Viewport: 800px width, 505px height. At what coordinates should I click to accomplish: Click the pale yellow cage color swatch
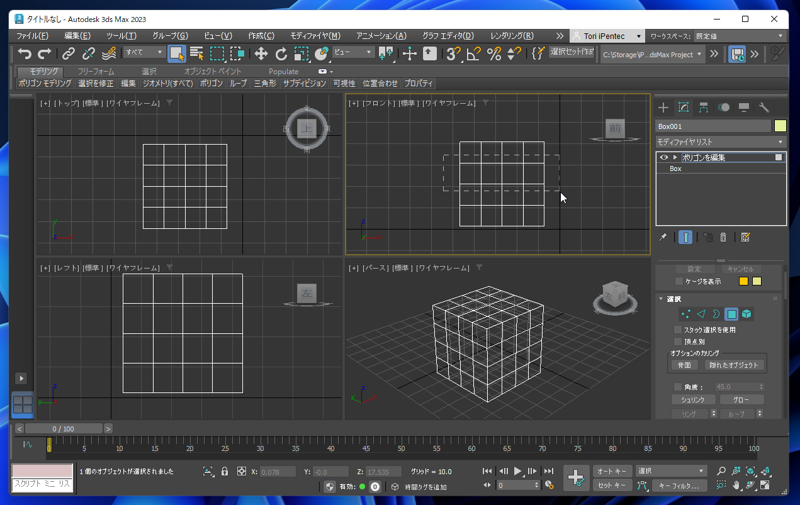coord(757,282)
